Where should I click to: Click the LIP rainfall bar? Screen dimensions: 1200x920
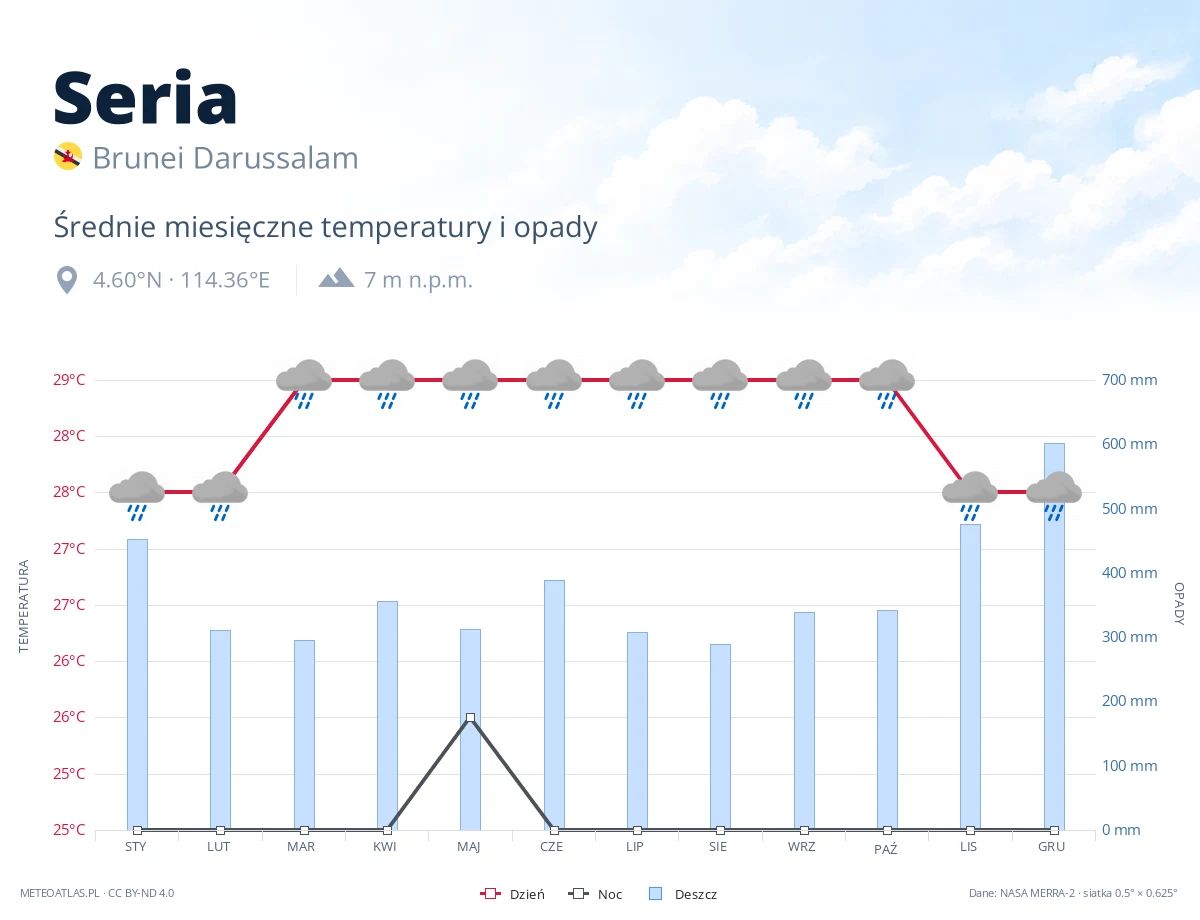point(637,731)
